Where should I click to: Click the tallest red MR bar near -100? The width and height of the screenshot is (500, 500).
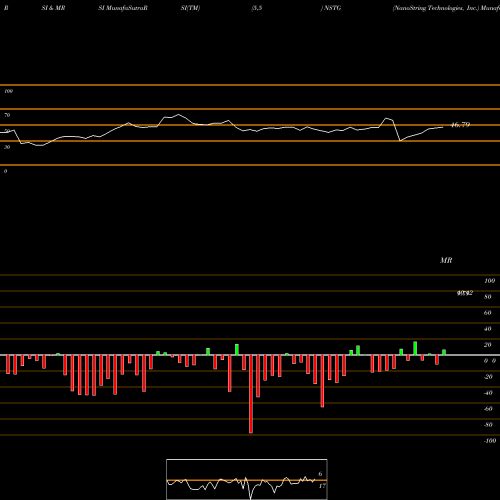tap(251, 394)
